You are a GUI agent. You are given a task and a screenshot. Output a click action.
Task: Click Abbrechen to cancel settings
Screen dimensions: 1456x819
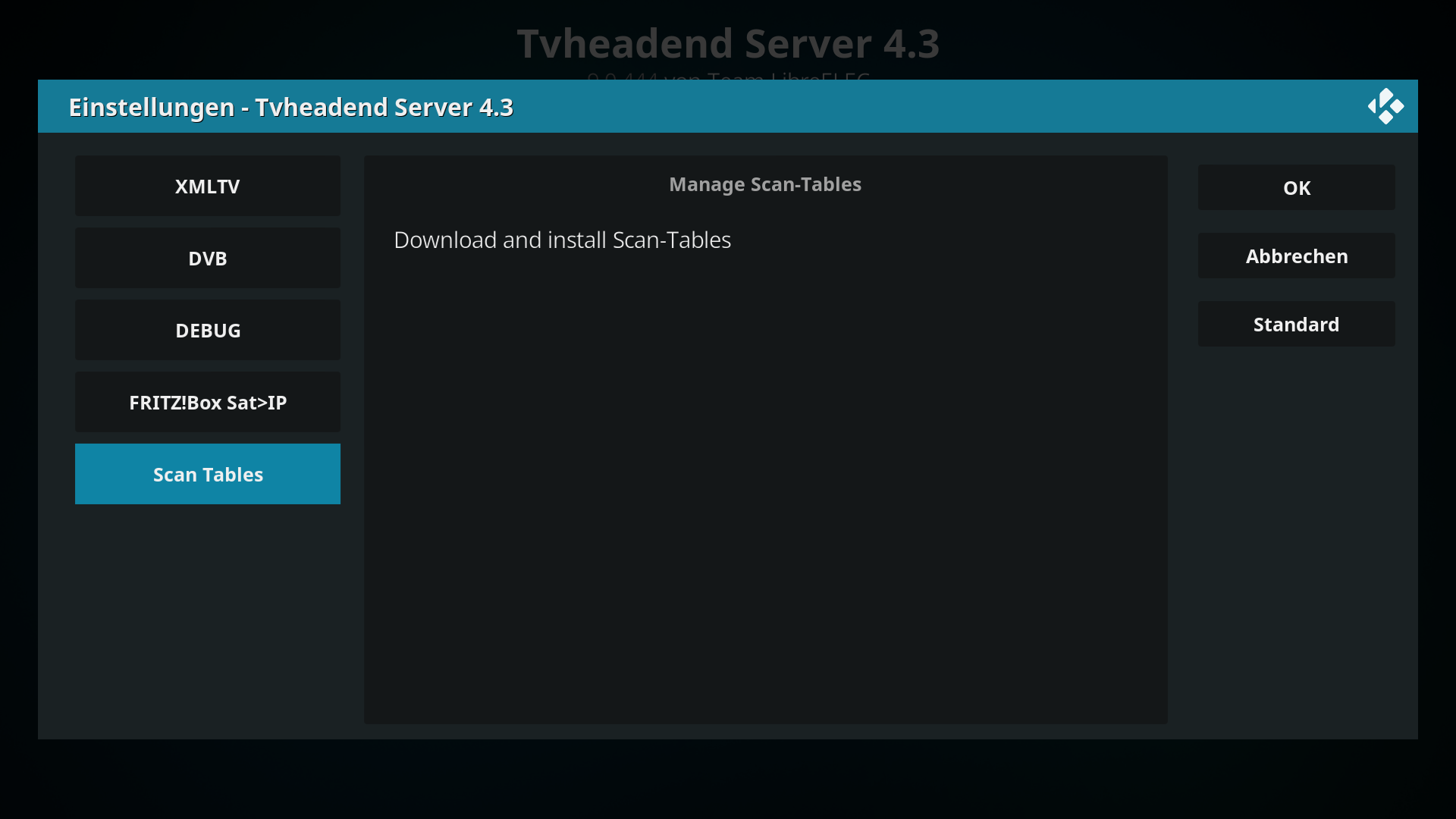1297,256
